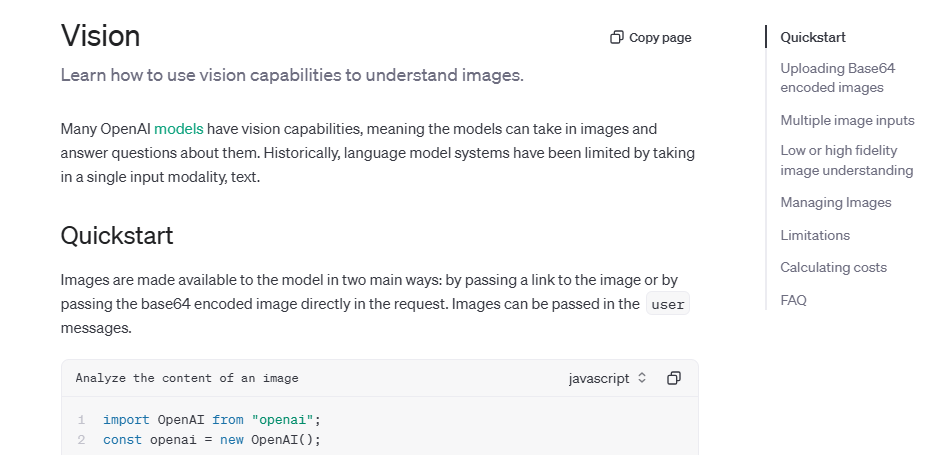Click the subtitle about vision capabilities
The height and width of the screenshot is (455, 951).
click(292, 75)
